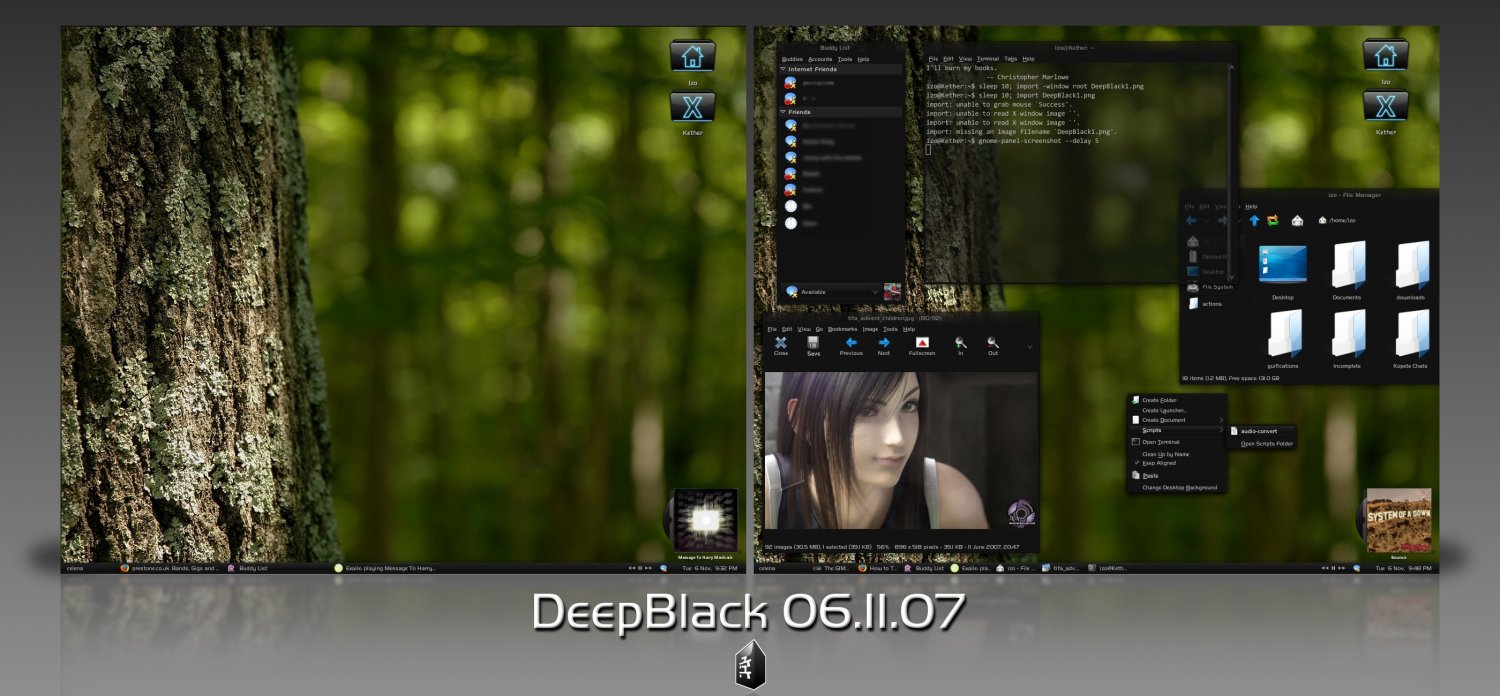Collapse the Internet Friends group
This screenshot has height=696, width=1500.
pos(783,69)
